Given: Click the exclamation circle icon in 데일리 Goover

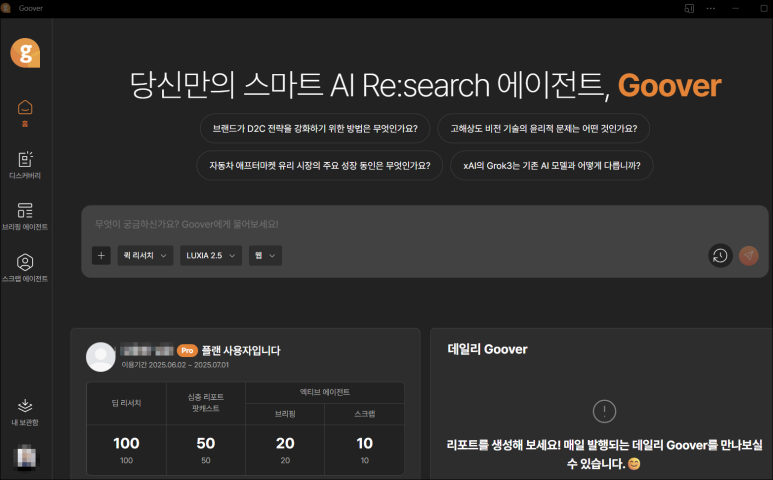Looking at the screenshot, I should (x=604, y=411).
